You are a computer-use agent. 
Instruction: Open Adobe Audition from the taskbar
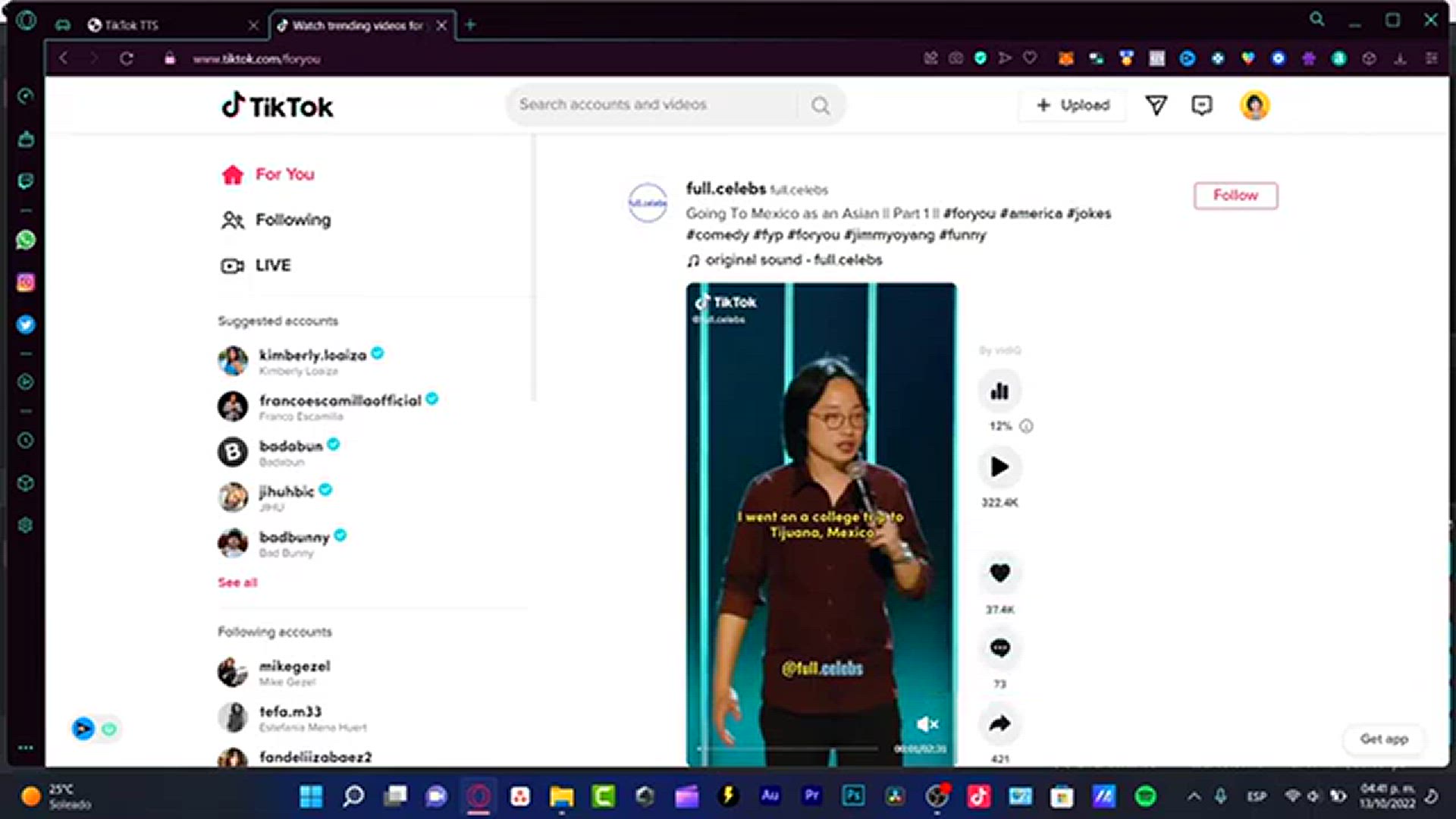click(770, 795)
